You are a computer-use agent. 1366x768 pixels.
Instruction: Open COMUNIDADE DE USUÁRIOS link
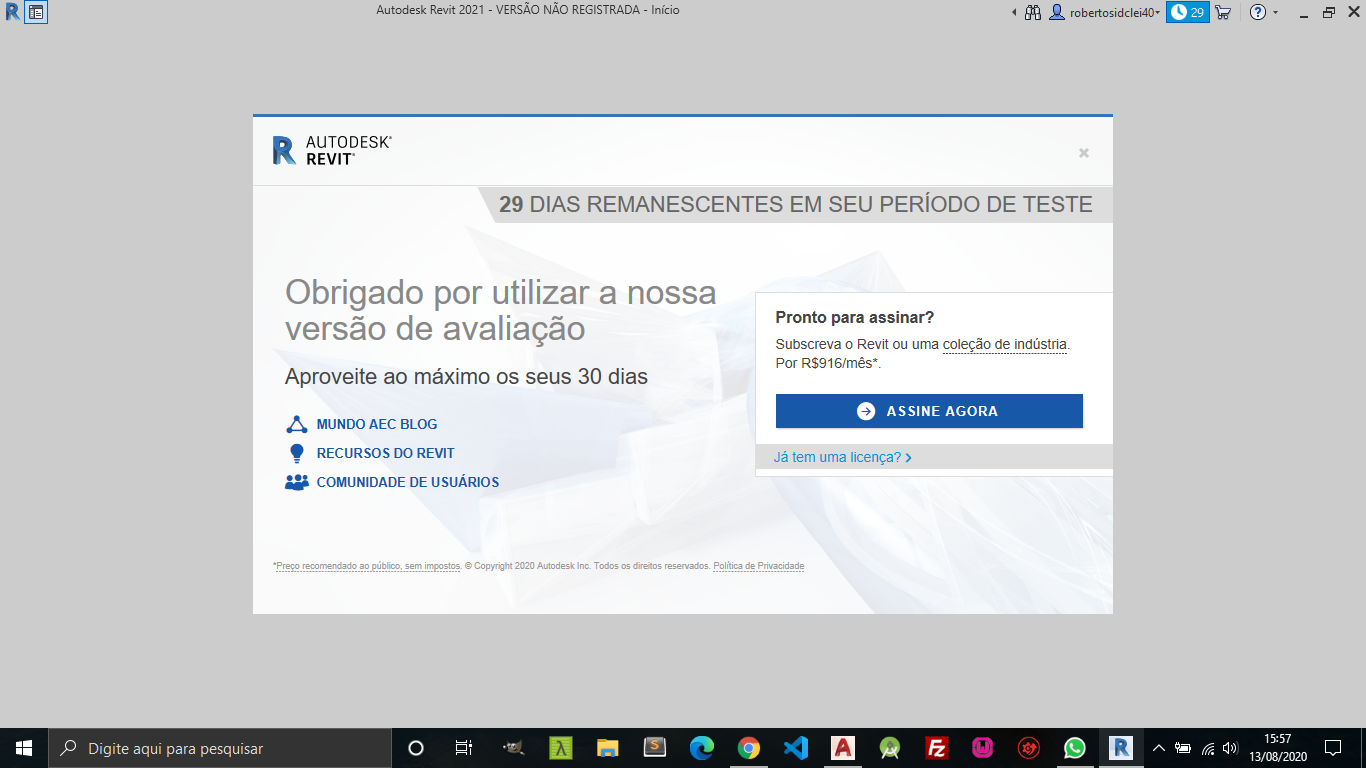[408, 482]
